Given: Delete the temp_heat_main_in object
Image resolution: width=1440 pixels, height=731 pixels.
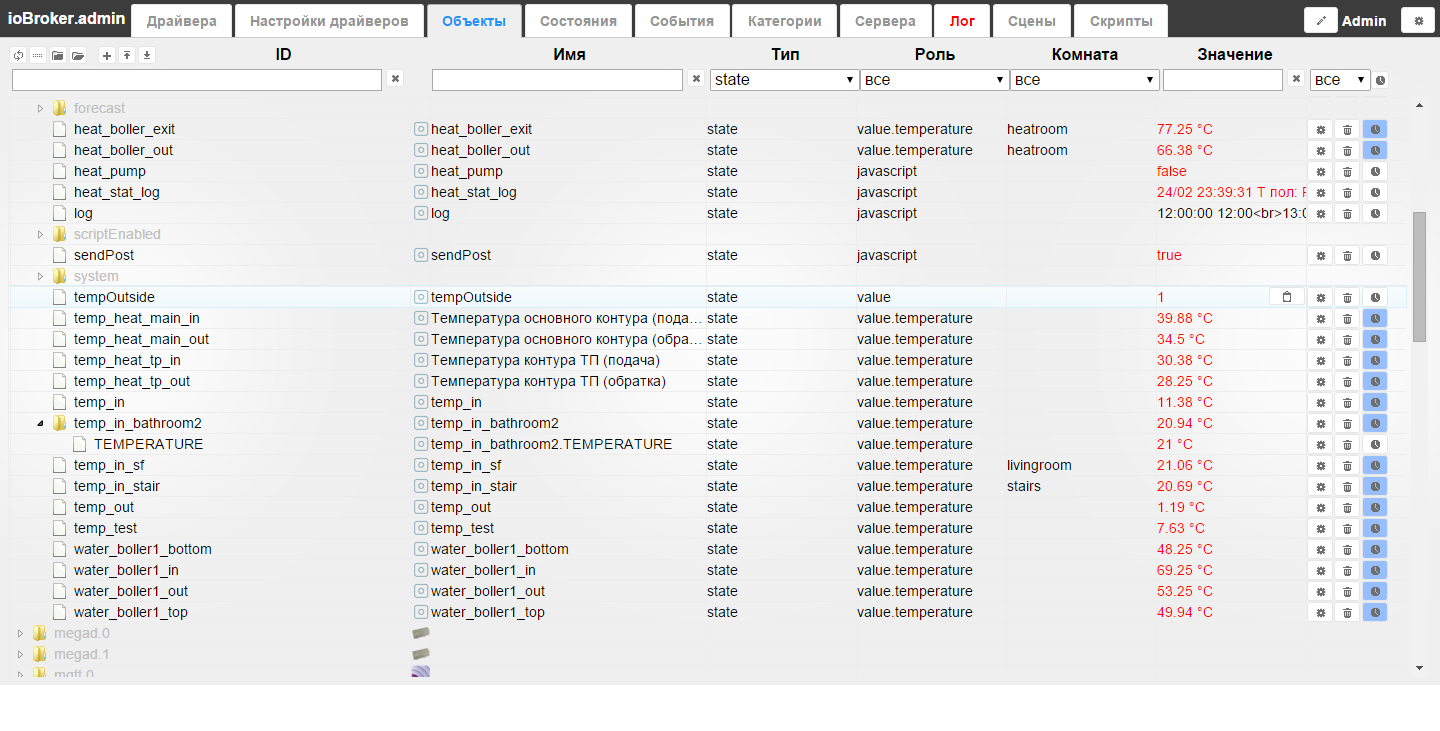Looking at the screenshot, I should (x=1347, y=318).
